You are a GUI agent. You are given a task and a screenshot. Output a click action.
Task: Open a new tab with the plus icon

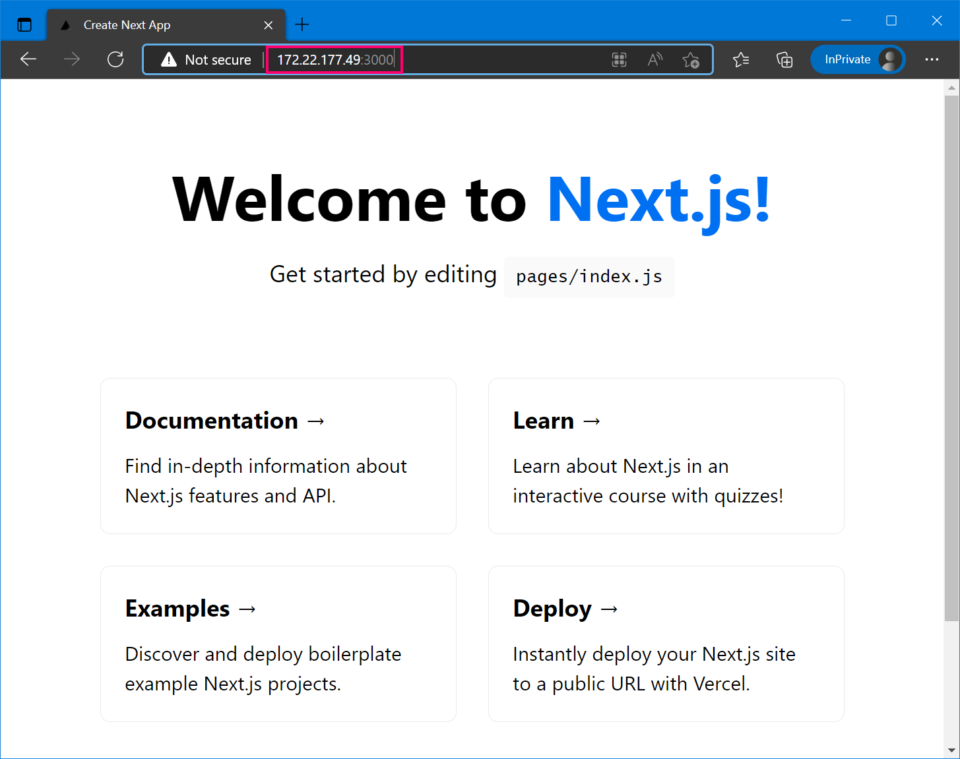301,24
